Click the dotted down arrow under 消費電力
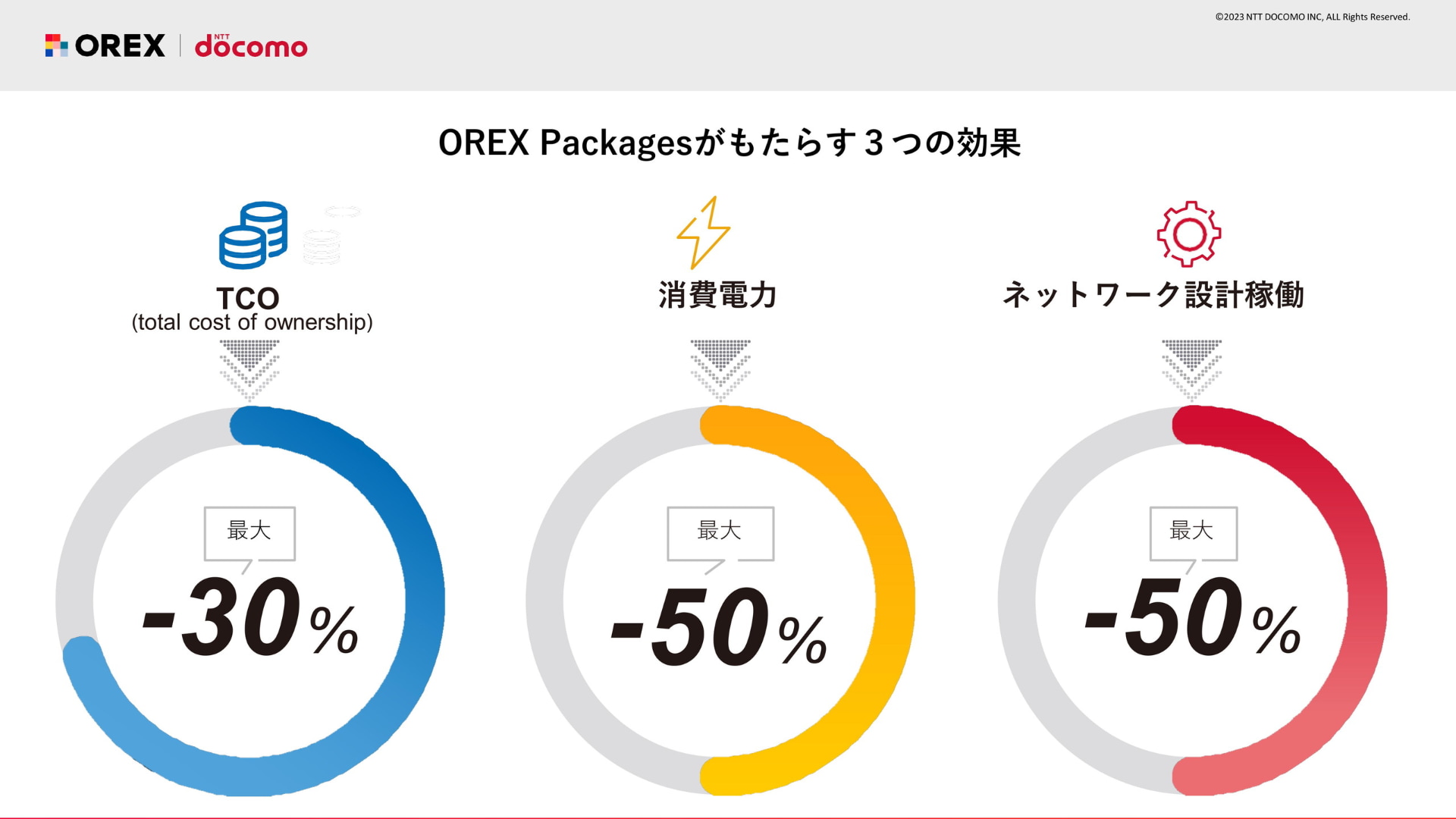The image size is (1456, 819). (720, 368)
